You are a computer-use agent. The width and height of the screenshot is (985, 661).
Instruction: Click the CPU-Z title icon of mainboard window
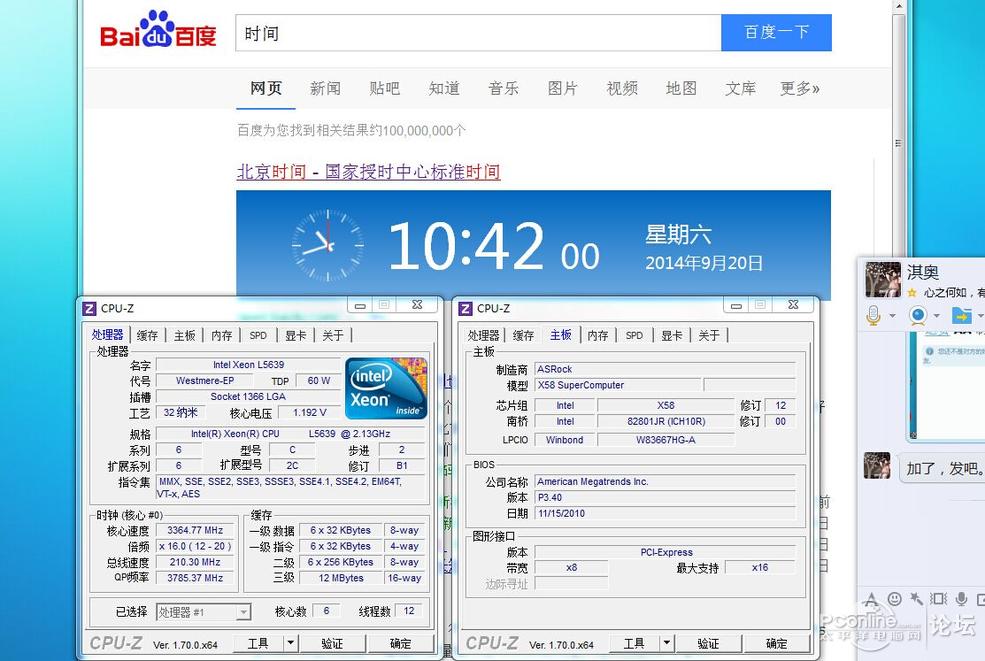pos(465,309)
